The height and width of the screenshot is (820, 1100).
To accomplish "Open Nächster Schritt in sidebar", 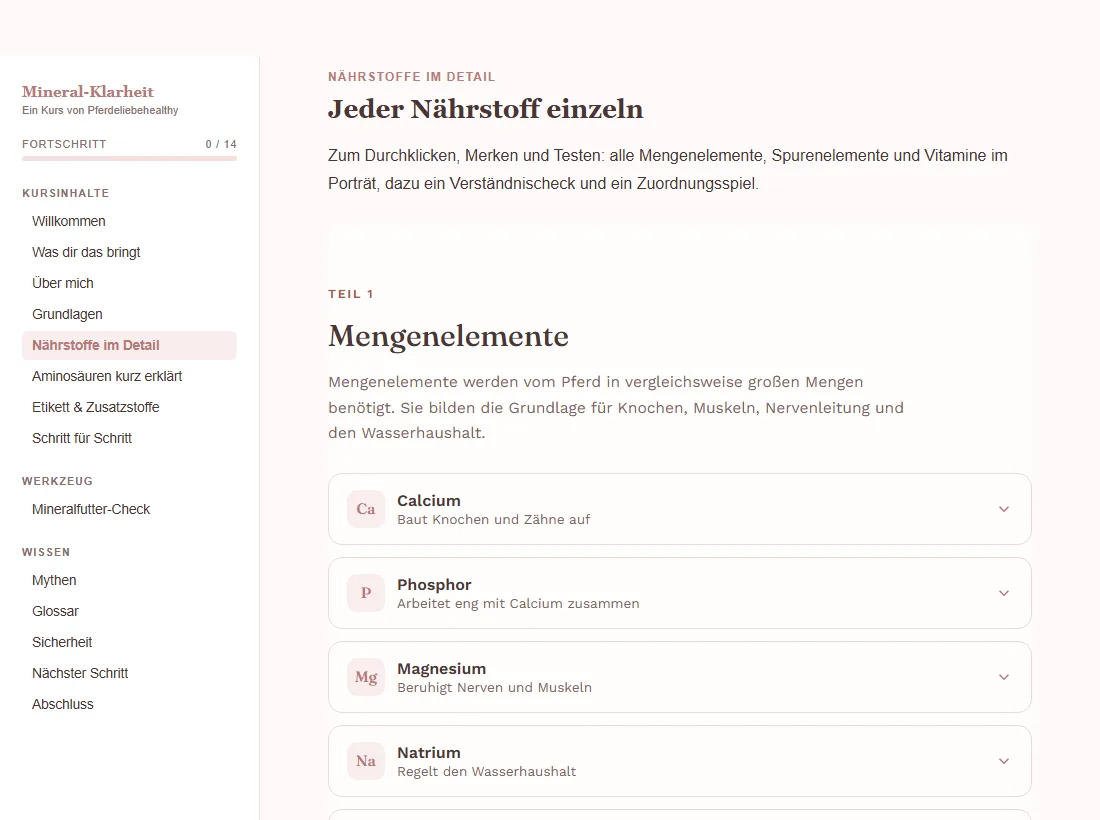I will (129, 673).
